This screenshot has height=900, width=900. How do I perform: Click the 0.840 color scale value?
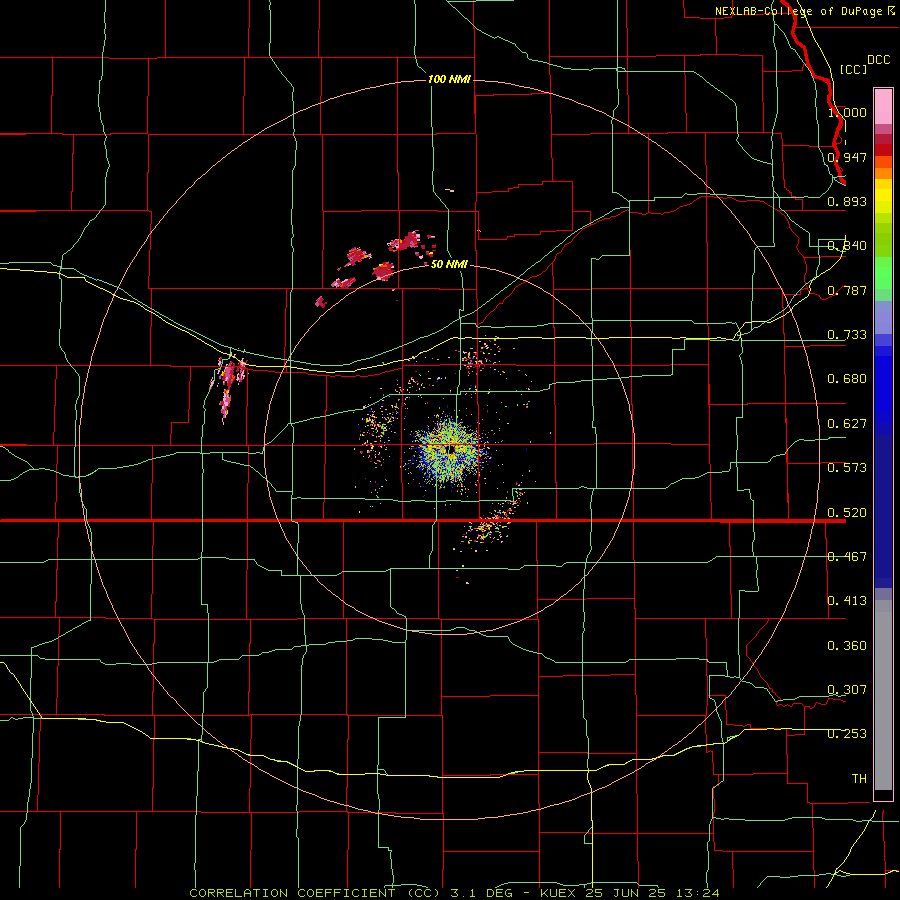point(847,246)
